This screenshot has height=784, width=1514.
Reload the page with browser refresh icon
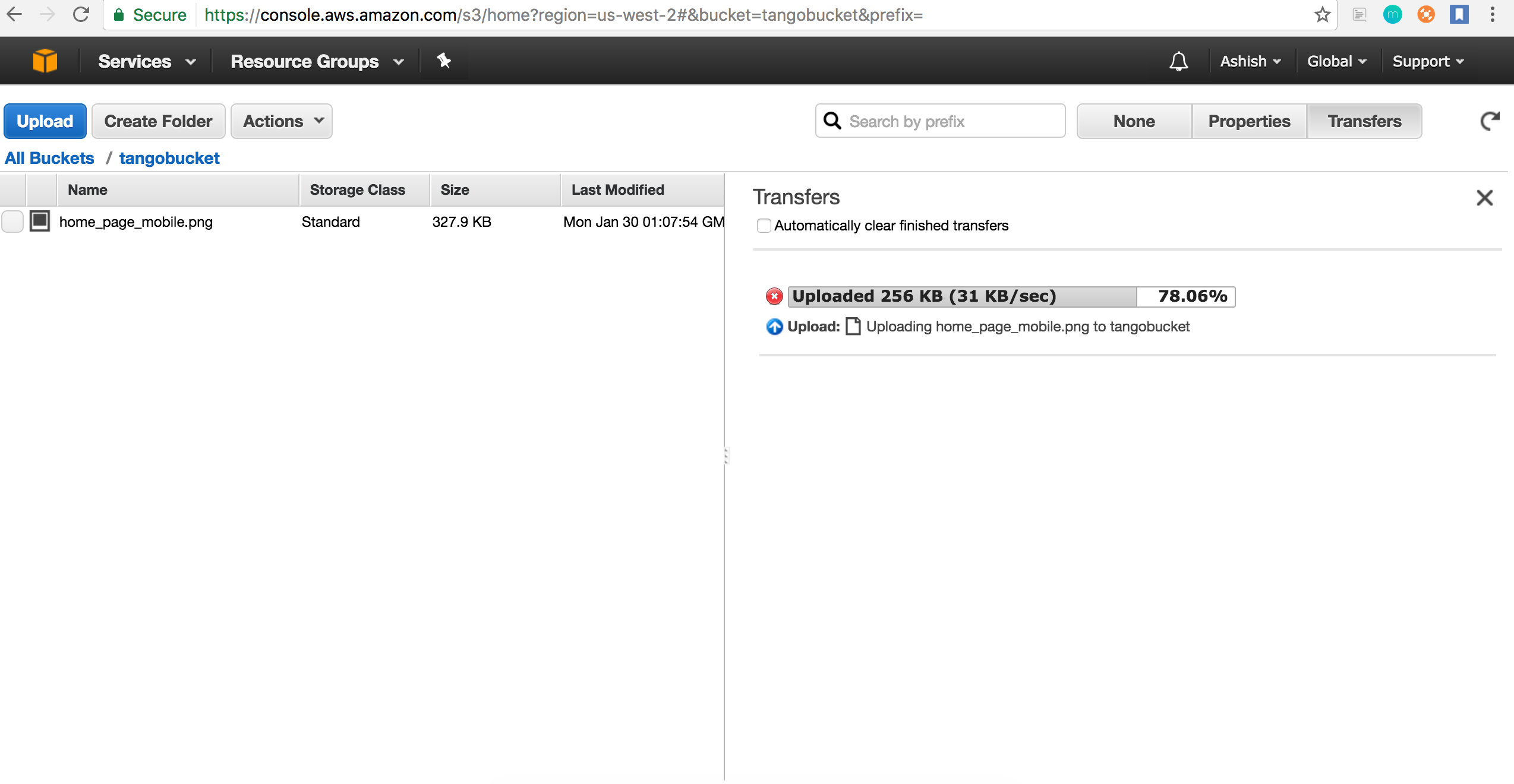tap(81, 14)
